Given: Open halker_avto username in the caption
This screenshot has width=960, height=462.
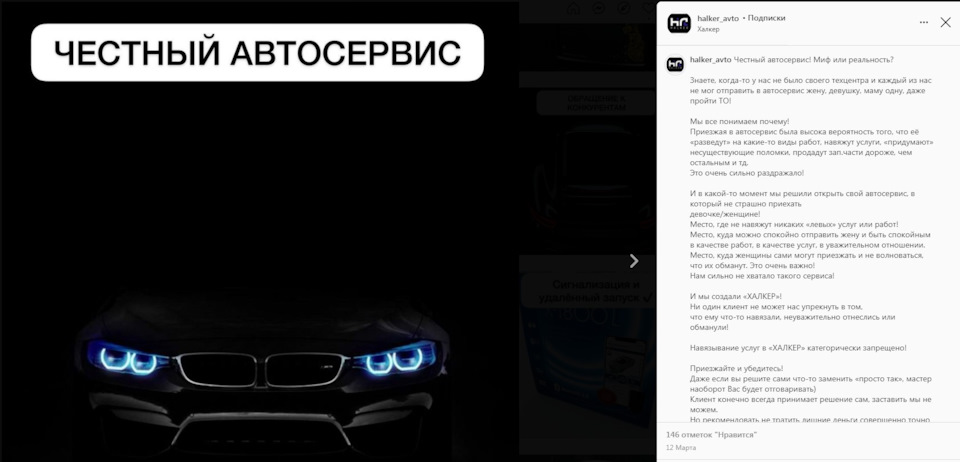Looking at the screenshot, I should coord(710,59).
